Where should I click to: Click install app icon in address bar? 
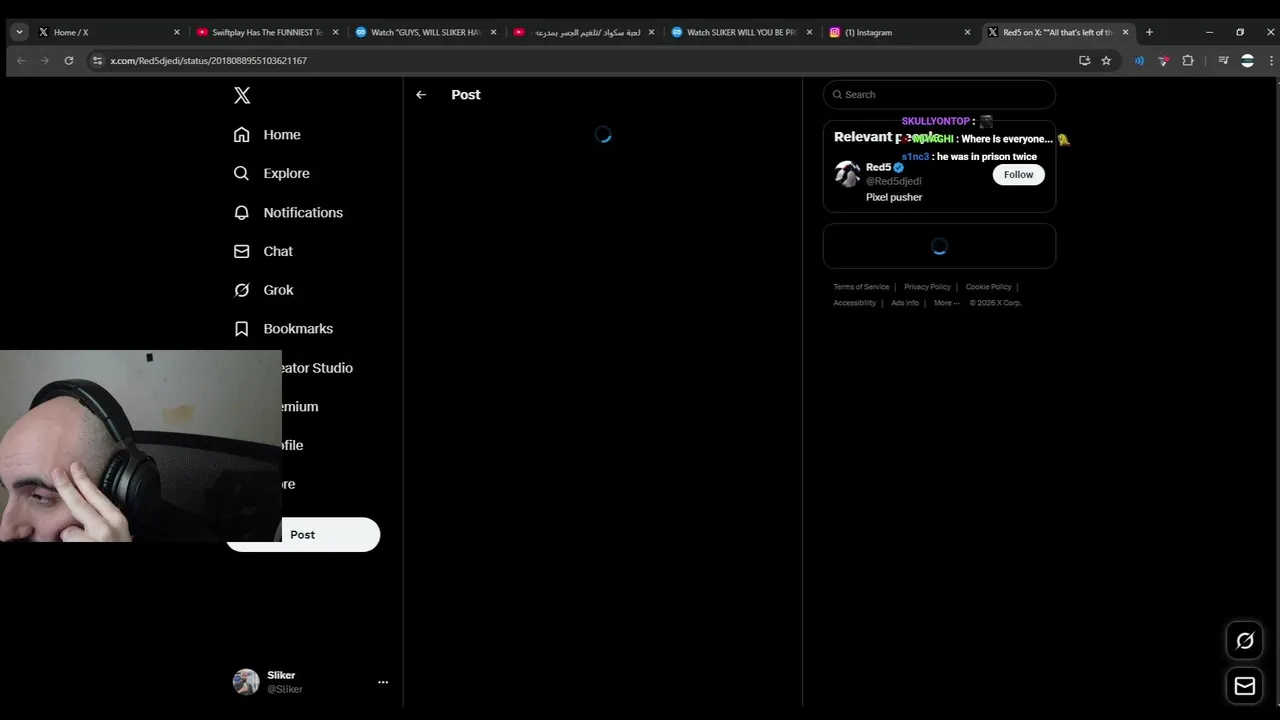[1084, 60]
